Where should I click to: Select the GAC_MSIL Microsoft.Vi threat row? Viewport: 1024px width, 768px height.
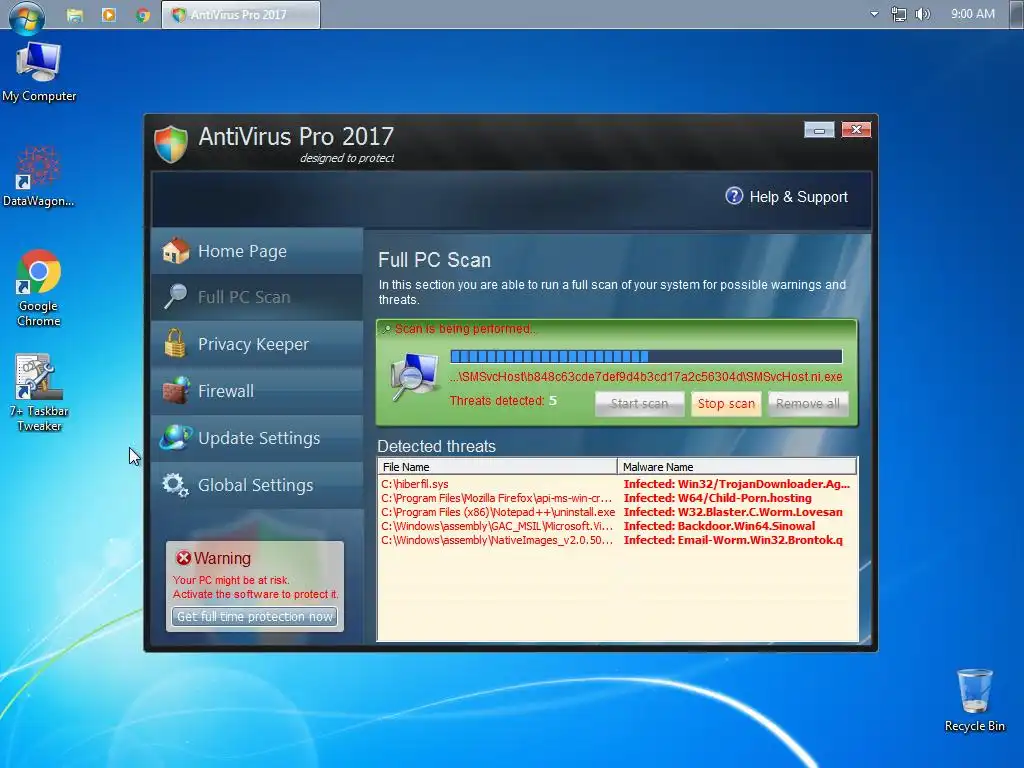click(617, 526)
